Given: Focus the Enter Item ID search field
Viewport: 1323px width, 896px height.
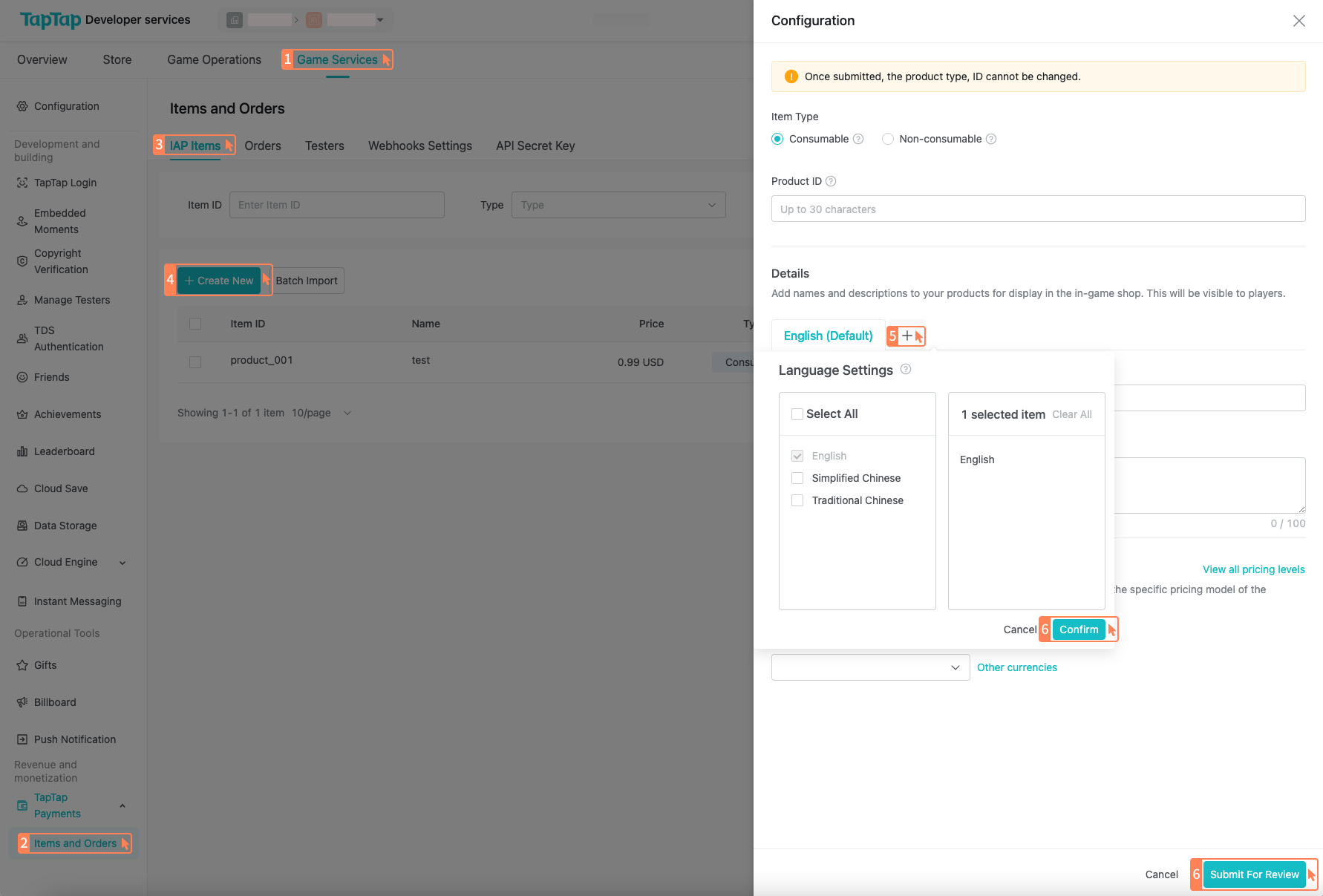Looking at the screenshot, I should [x=337, y=205].
